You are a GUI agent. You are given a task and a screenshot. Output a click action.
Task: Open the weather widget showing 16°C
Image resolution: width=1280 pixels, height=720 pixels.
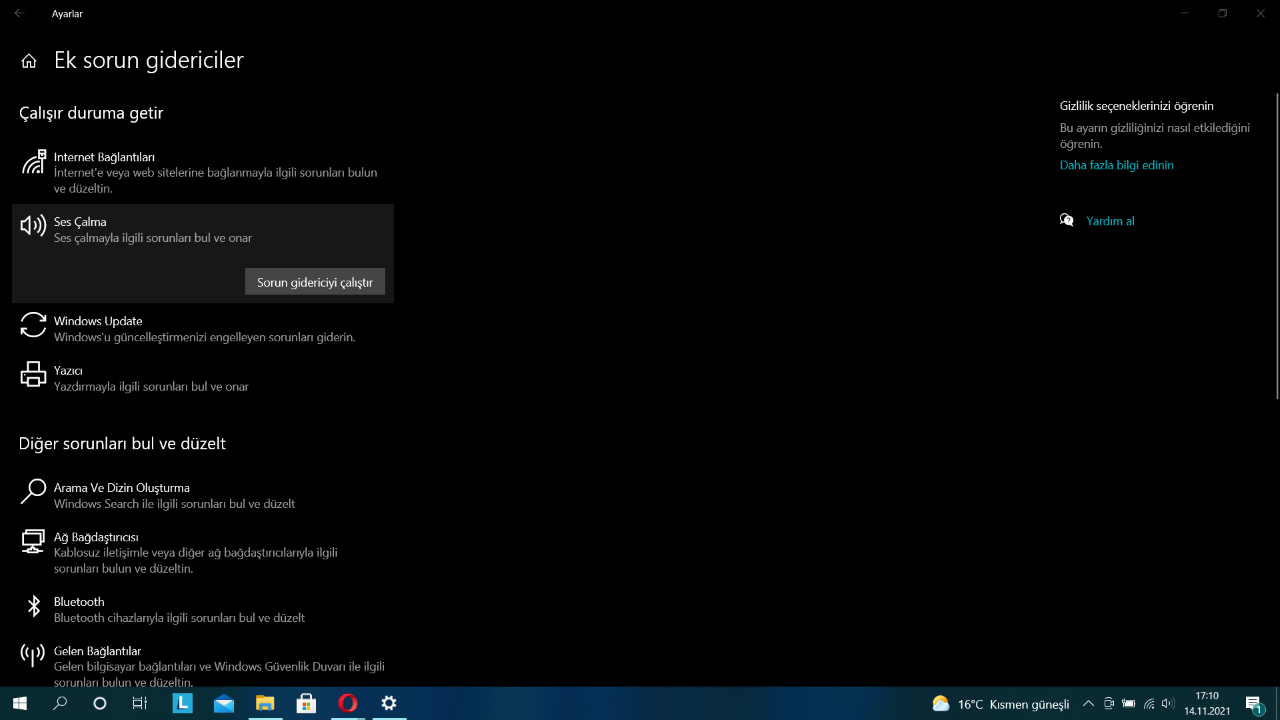(x=1000, y=704)
